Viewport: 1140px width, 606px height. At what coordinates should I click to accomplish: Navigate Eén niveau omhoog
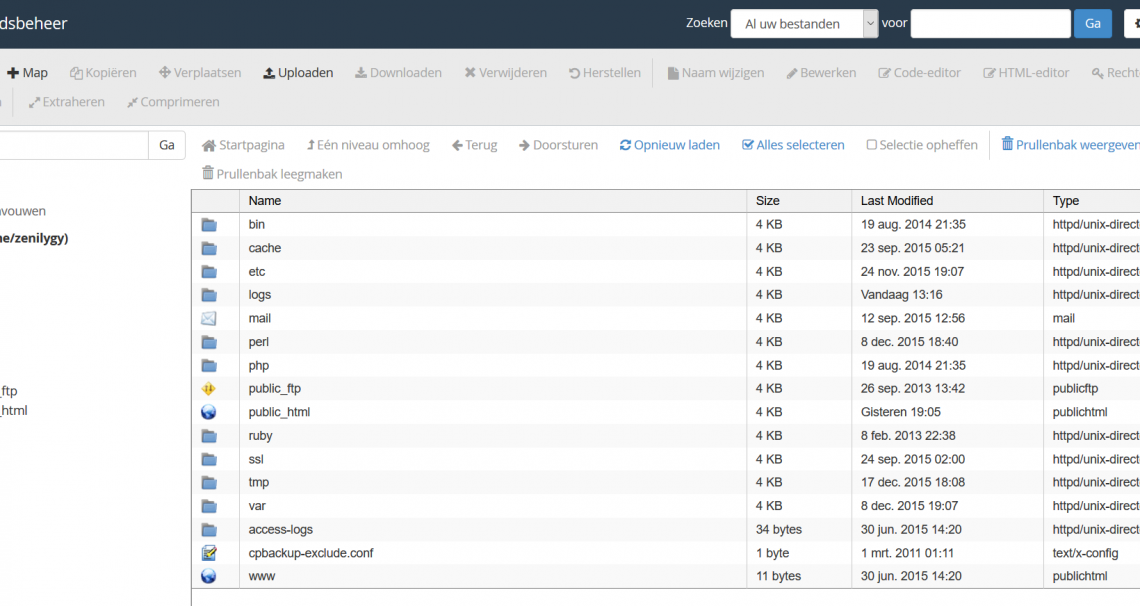click(x=368, y=145)
